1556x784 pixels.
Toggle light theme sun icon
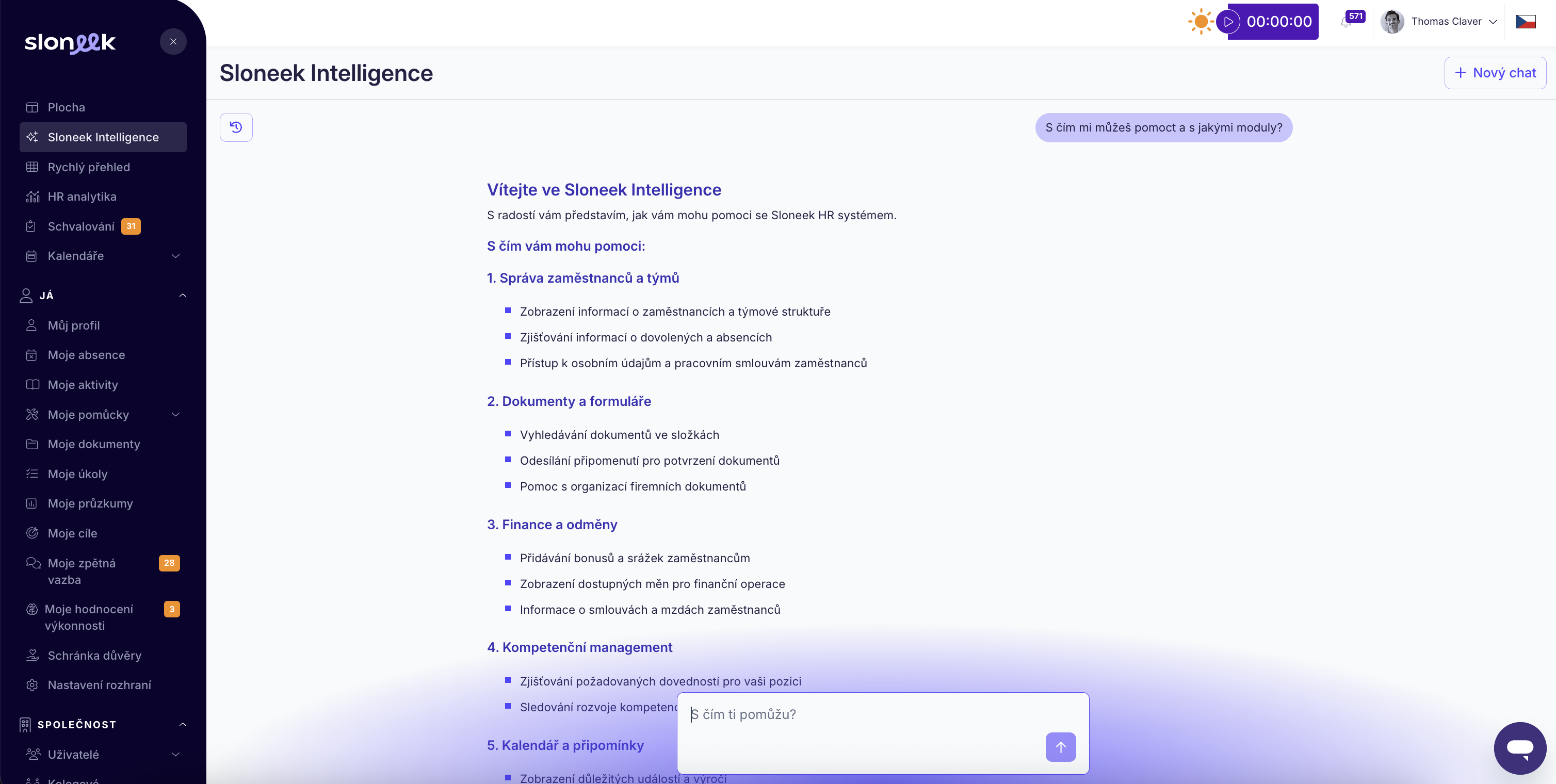(1201, 22)
